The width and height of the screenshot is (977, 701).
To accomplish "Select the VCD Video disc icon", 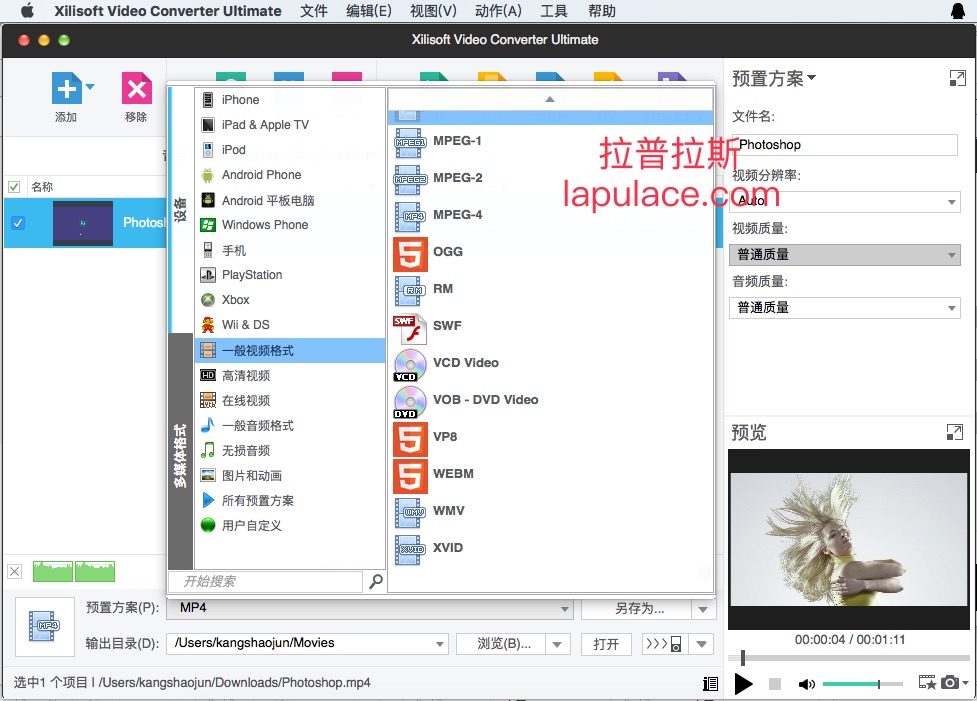I will 410,364.
